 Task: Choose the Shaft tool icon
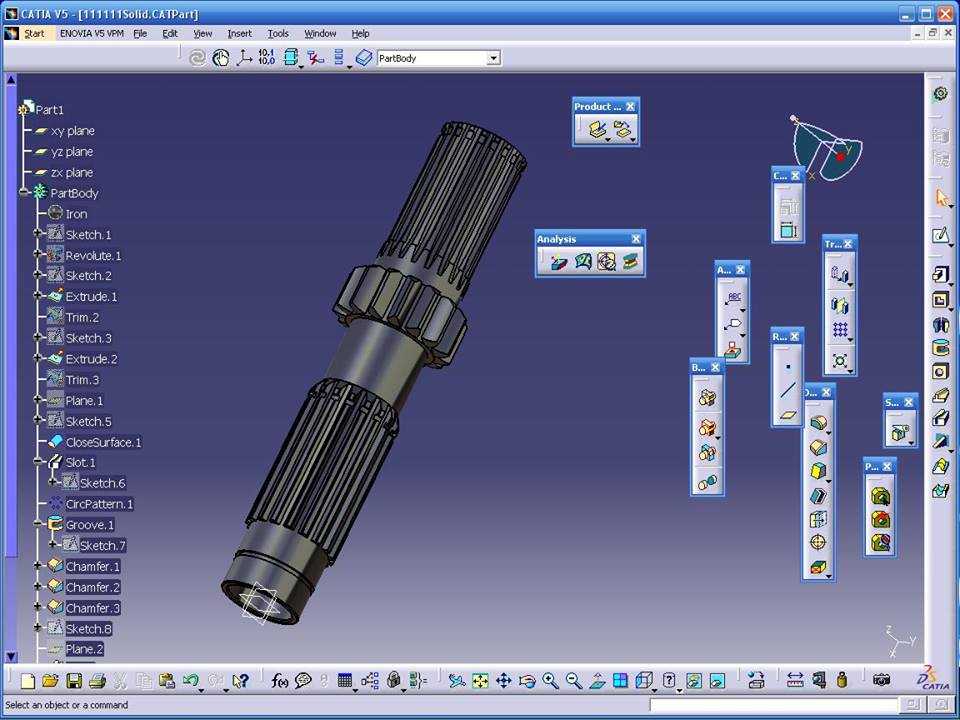(x=941, y=324)
